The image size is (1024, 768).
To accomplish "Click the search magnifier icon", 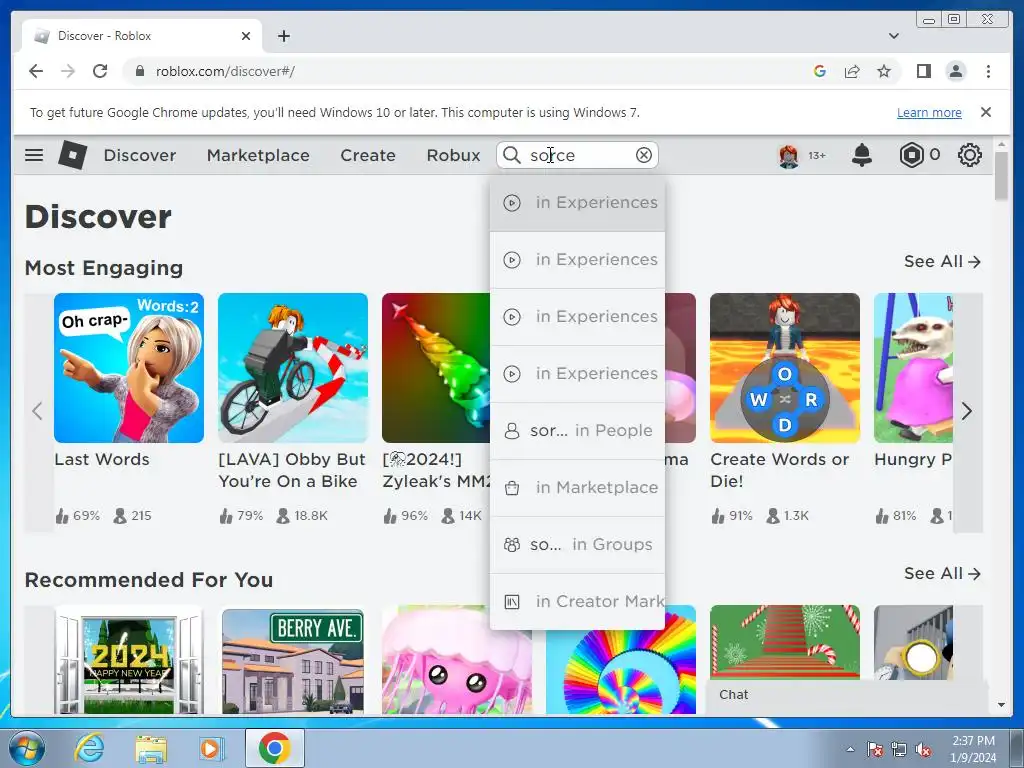I will 512,155.
